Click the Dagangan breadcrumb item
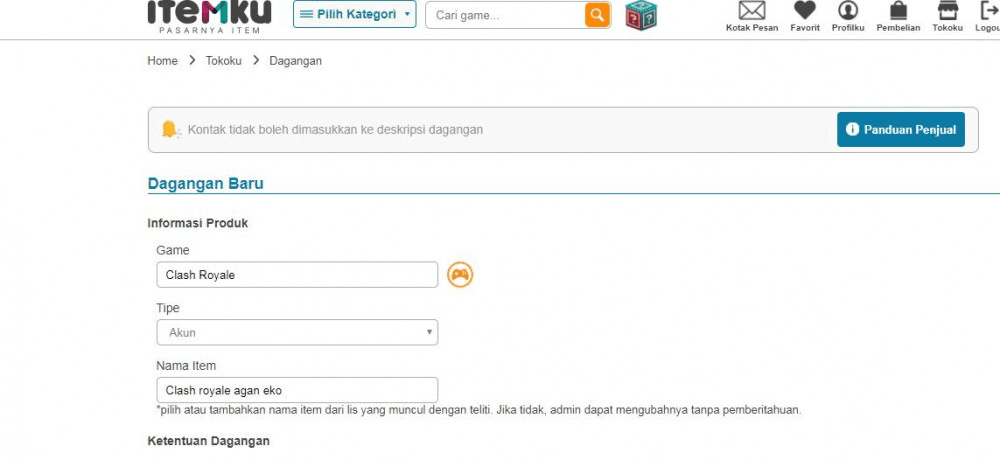The width and height of the screenshot is (1000, 460). tap(295, 61)
